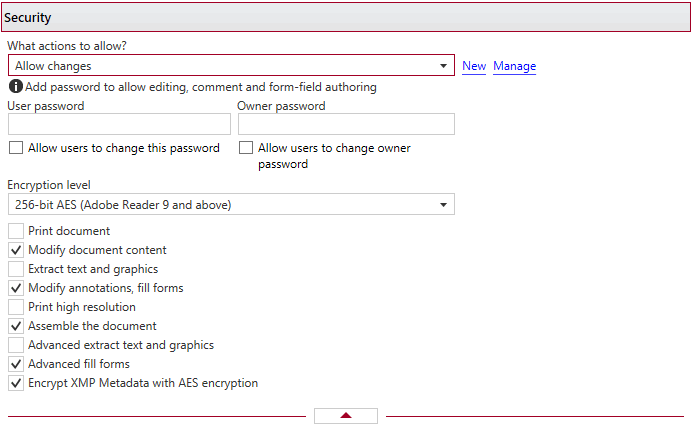
Task: Uncheck Modify annotations, fill forms
Action: (x=16, y=288)
